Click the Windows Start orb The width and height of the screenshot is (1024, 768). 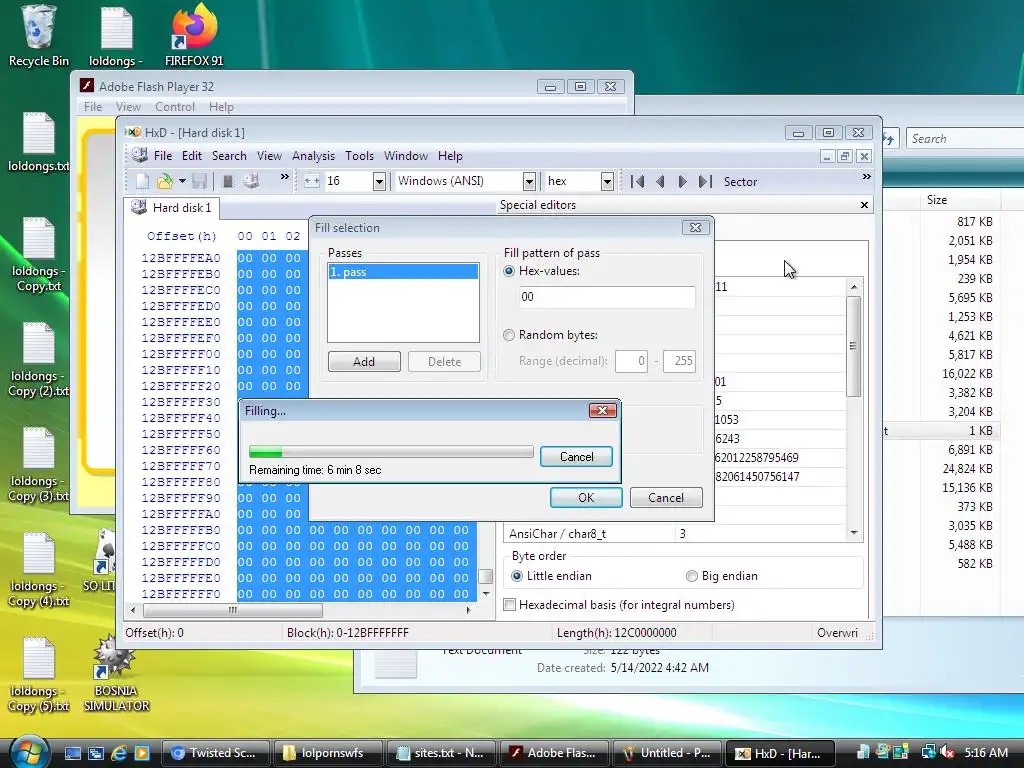point(29,752)
